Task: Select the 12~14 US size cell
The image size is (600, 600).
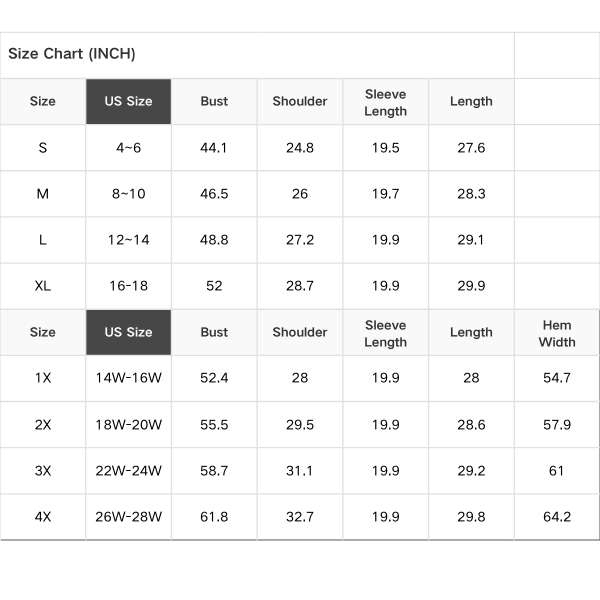Action: (129, 240)
